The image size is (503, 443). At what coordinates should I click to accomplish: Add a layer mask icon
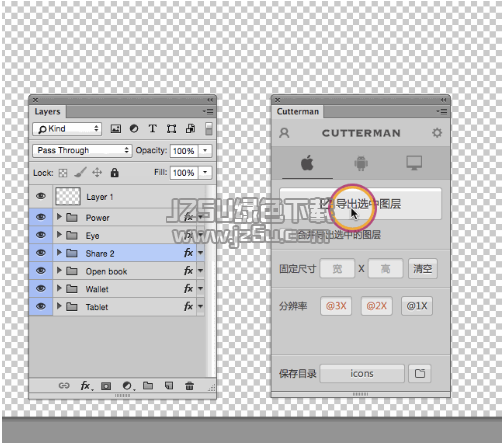[x=106, y=386]
